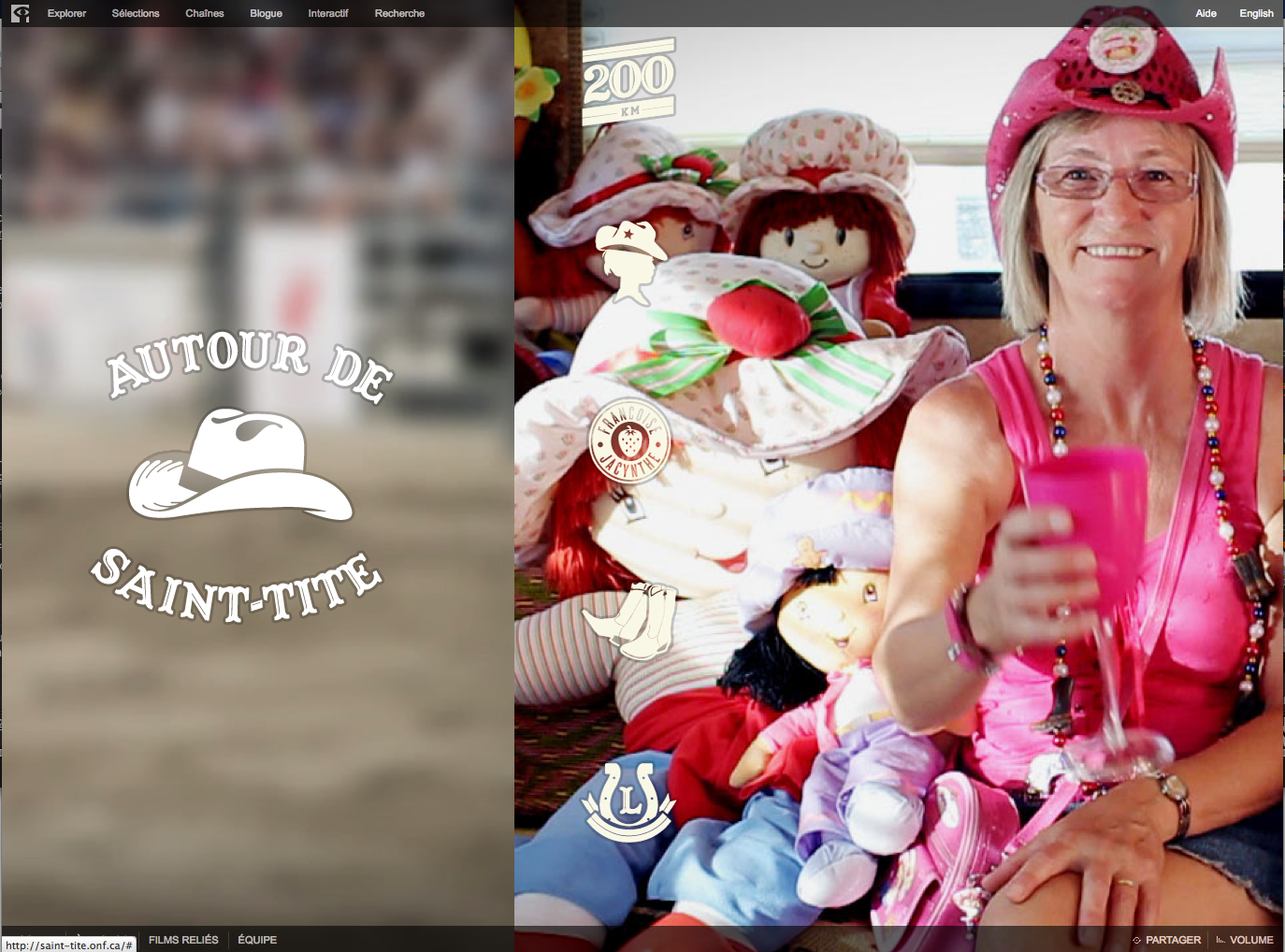Select the cowgirl silhouette icon
The image size is (1285, 952).
point(630,263)
